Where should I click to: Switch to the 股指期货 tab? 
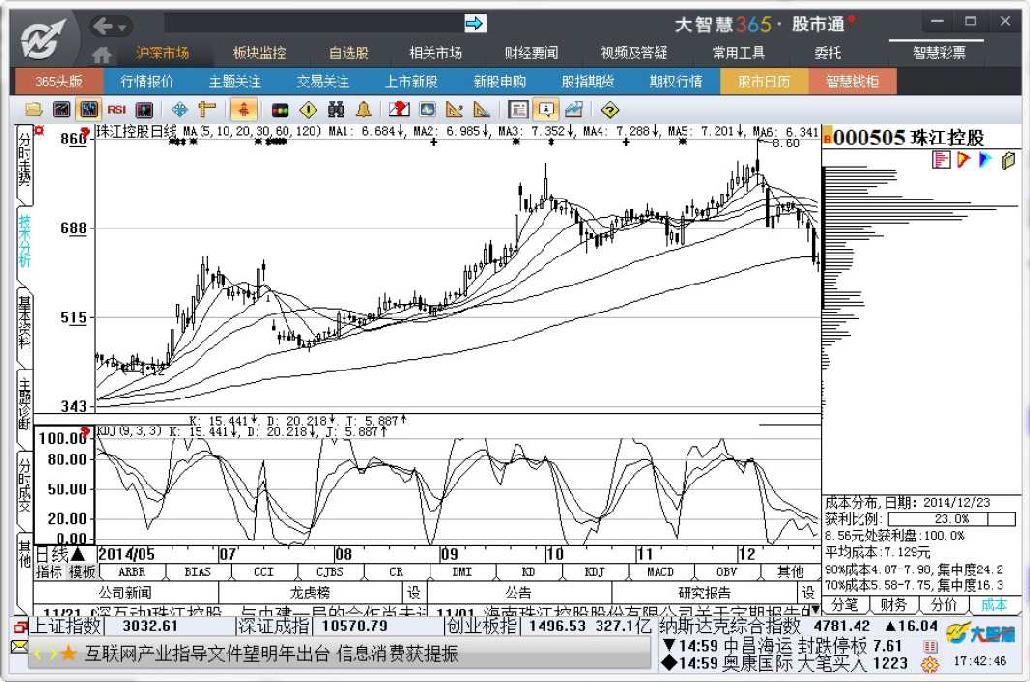click(x=587, y=81)
